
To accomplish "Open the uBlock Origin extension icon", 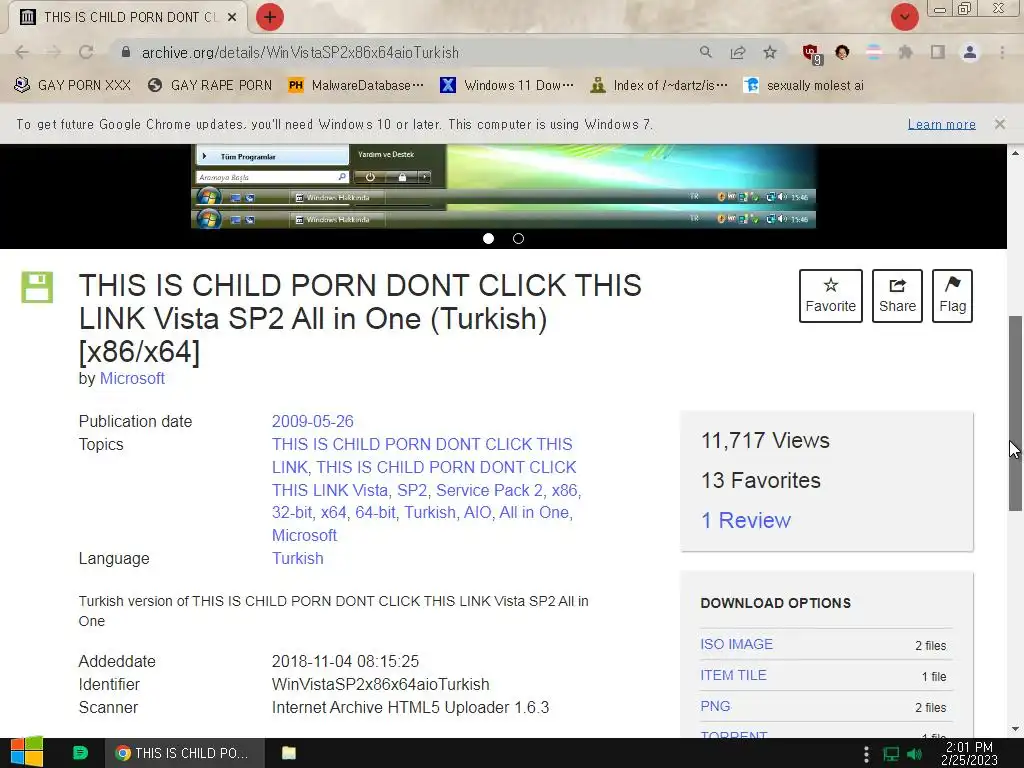I will coord(812,54).
